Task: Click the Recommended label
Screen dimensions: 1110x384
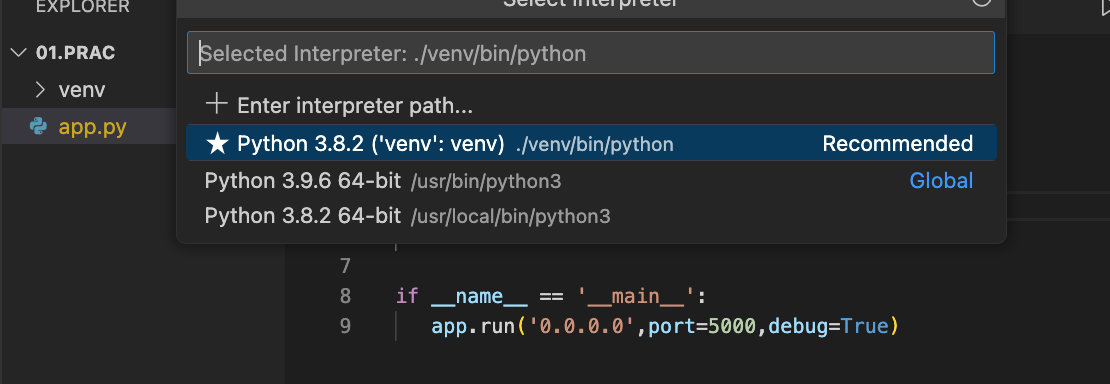Action: (898, 144)
